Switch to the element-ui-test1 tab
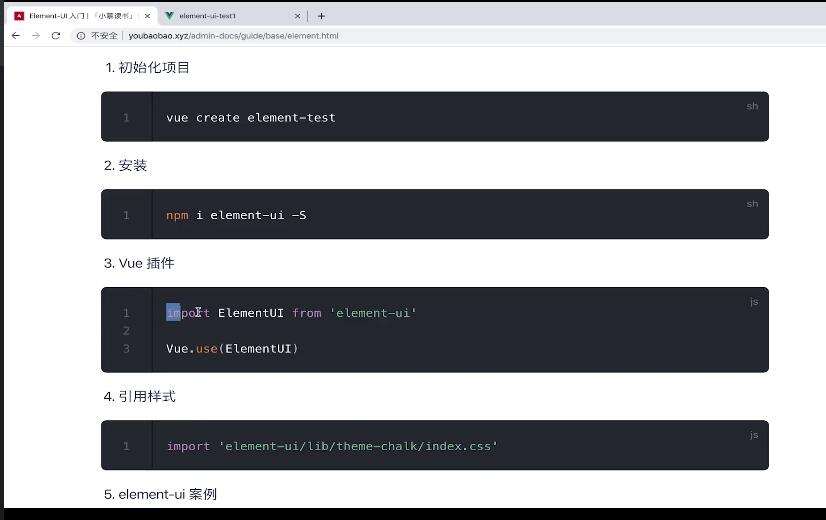Image resolution: width=826 pixels, height=520 pixels. (232, 16)
